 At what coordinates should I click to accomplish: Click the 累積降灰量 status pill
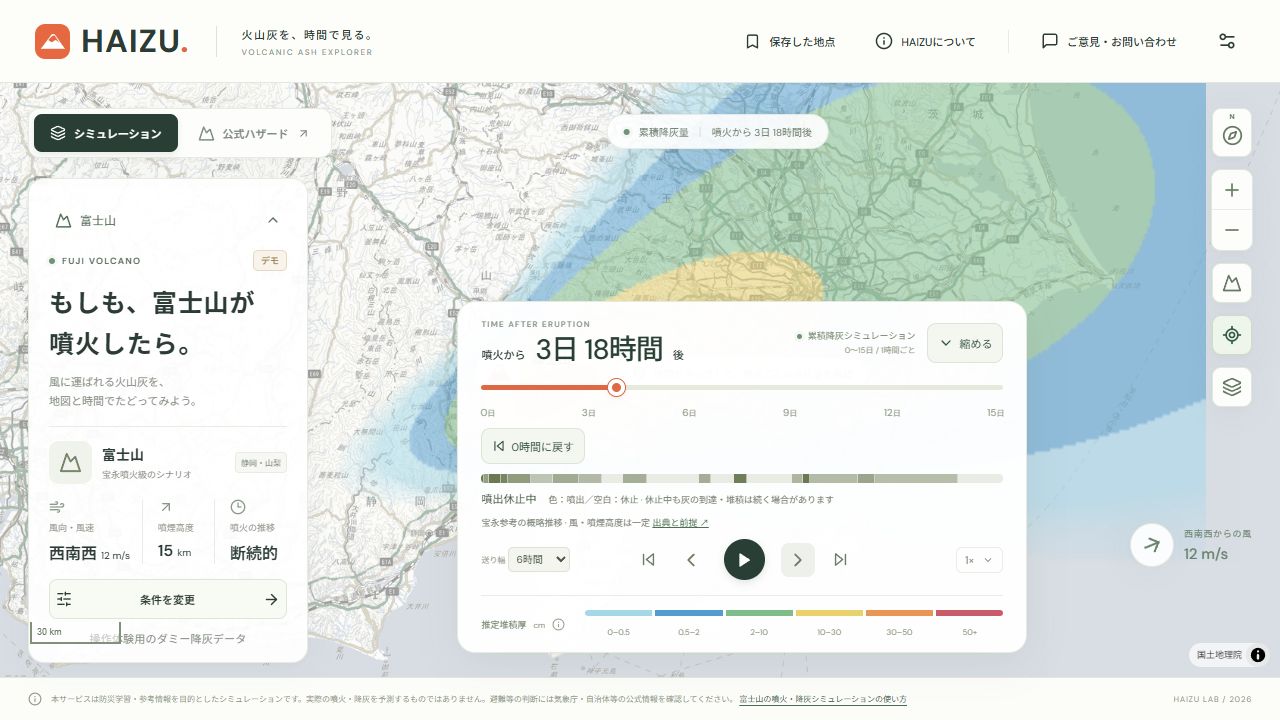point(718,132)
